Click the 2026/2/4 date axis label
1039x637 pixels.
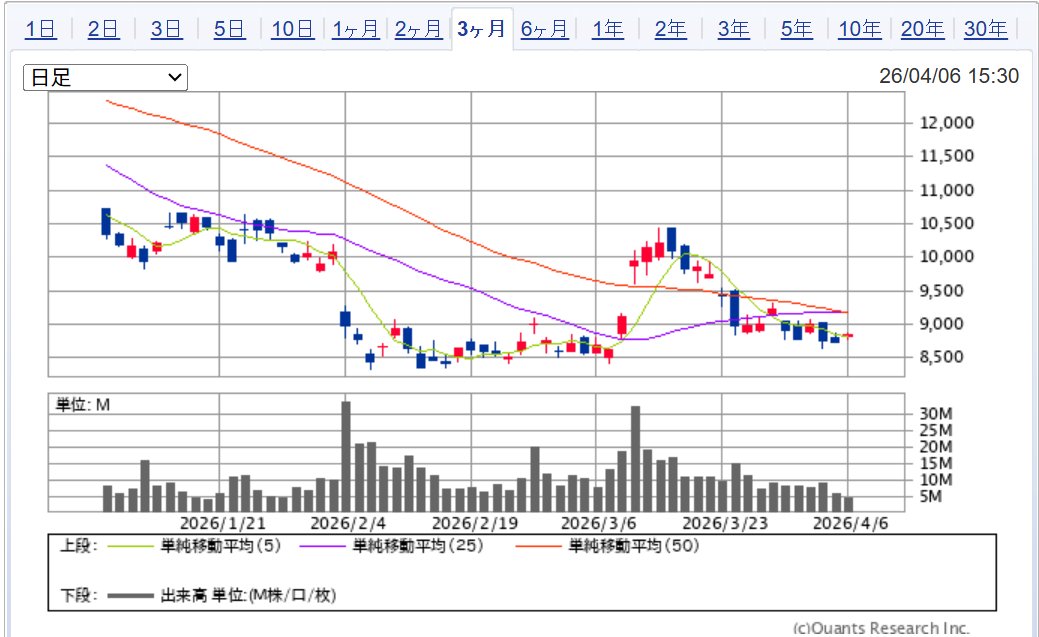[348, 523]
